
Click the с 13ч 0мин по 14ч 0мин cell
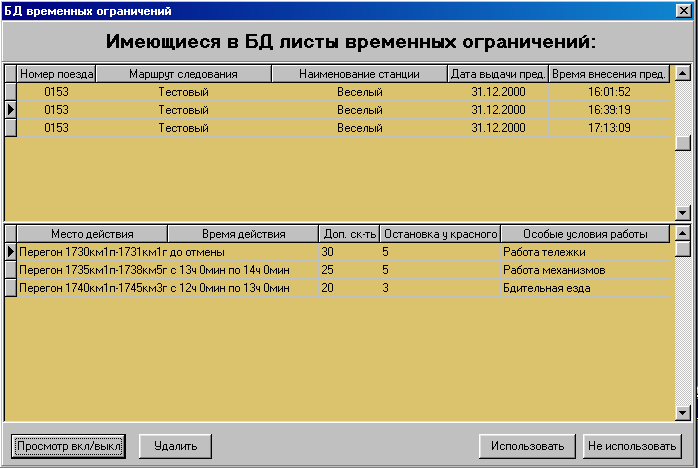coord(243,270)
